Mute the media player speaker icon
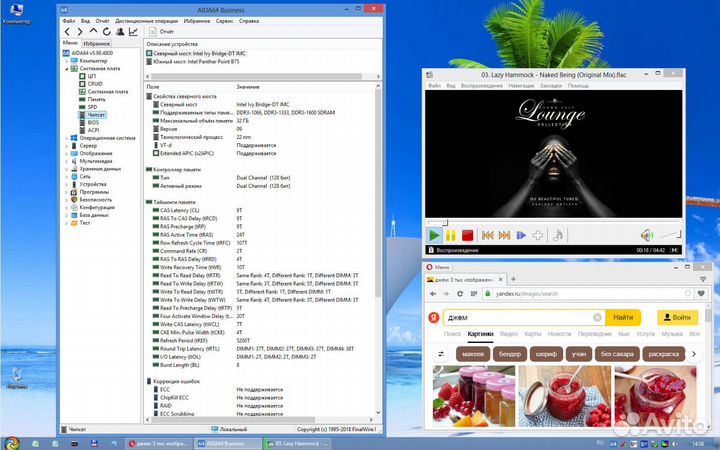The image size is (720, 450). coord(647,236)
